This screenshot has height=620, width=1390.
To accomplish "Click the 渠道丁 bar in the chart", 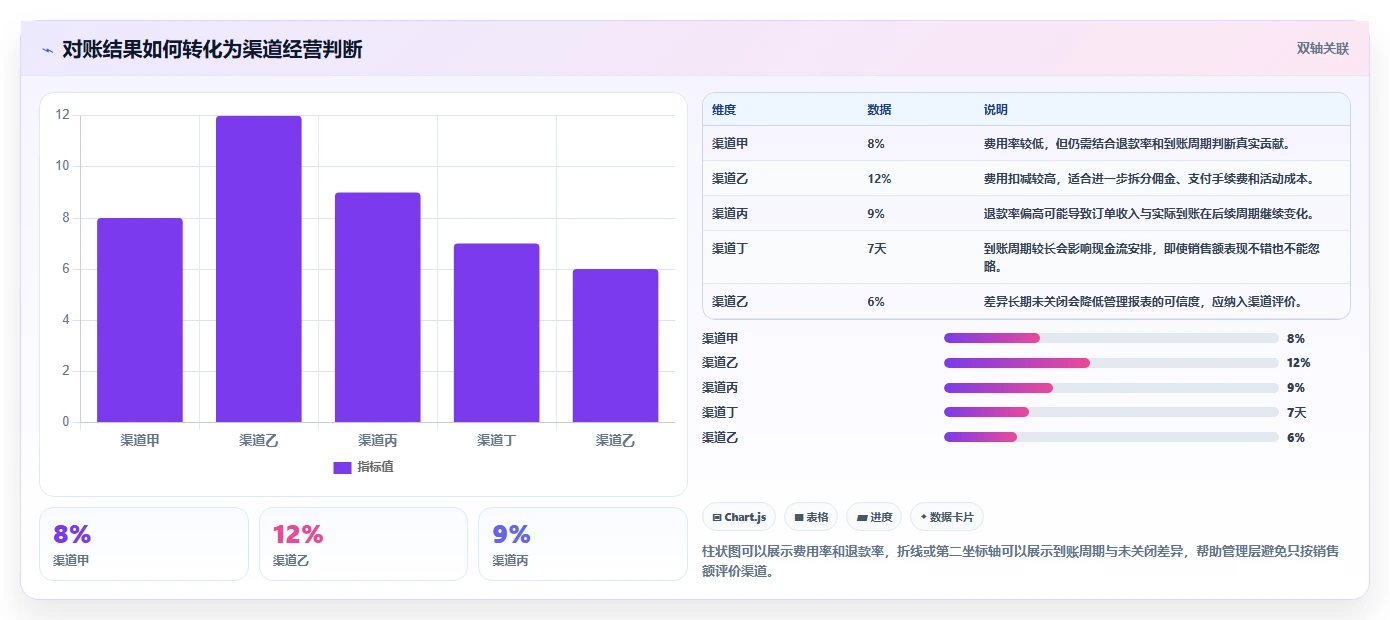I will (496, 333).
